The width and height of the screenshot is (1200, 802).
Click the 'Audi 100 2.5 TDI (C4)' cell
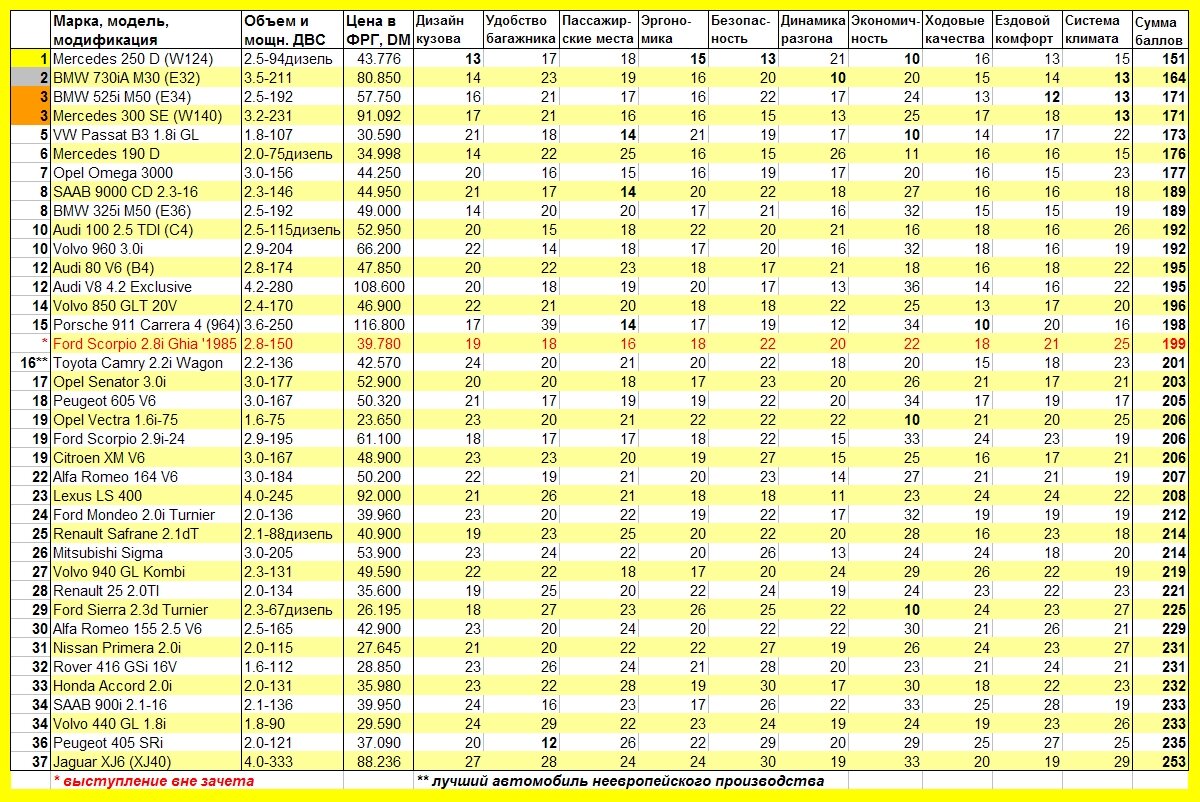pyautogui.click(x=145, y=230)
